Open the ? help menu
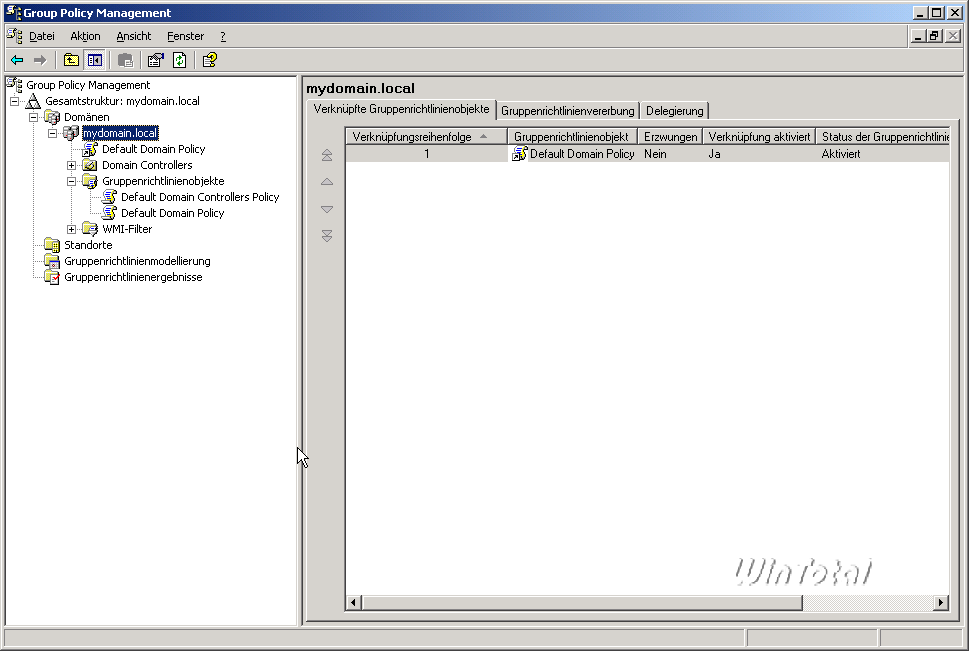The image size is (969, 651). click(223, 36)
